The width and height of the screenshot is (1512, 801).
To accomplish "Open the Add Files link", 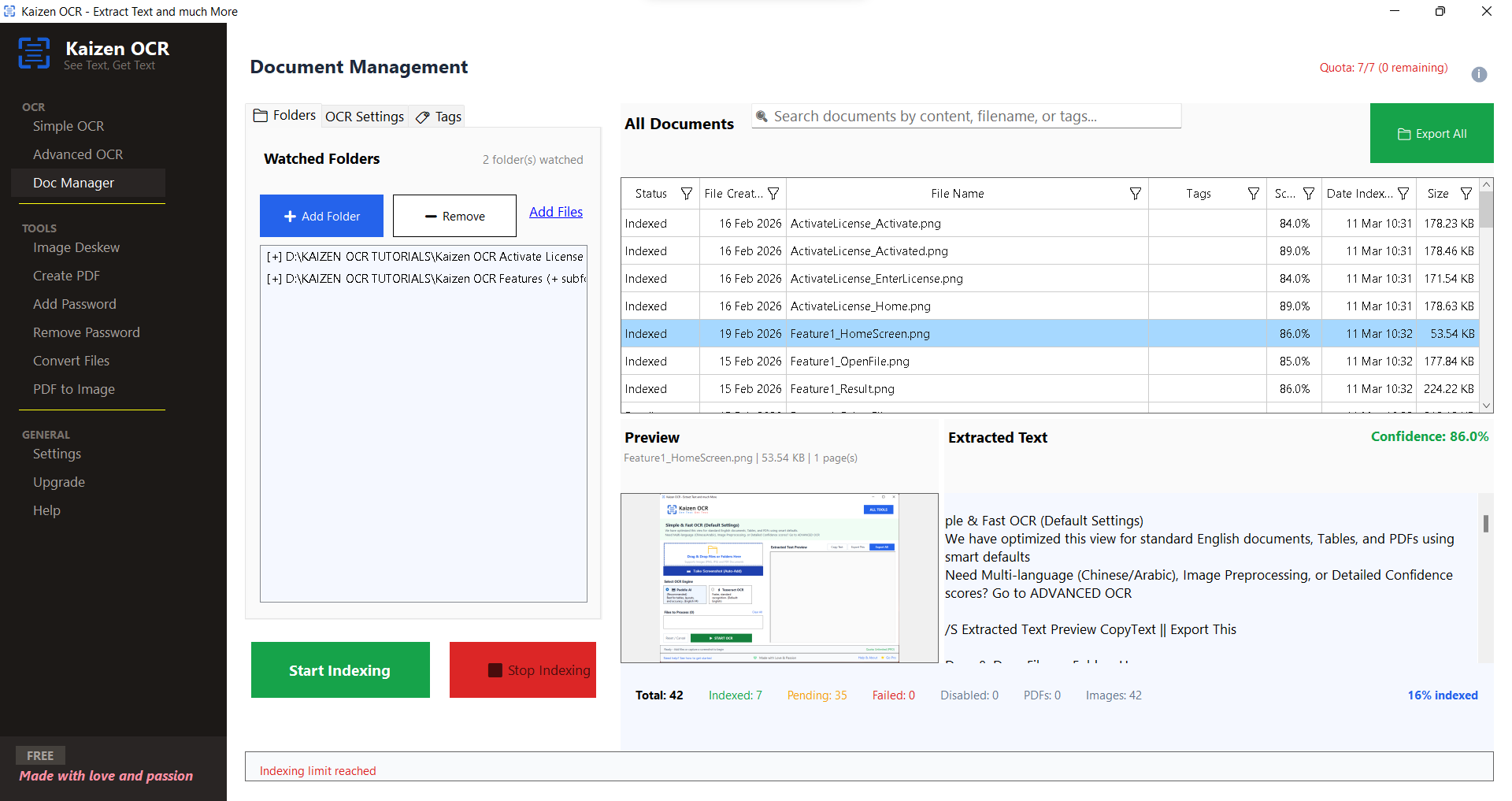I will pos(555,211).
